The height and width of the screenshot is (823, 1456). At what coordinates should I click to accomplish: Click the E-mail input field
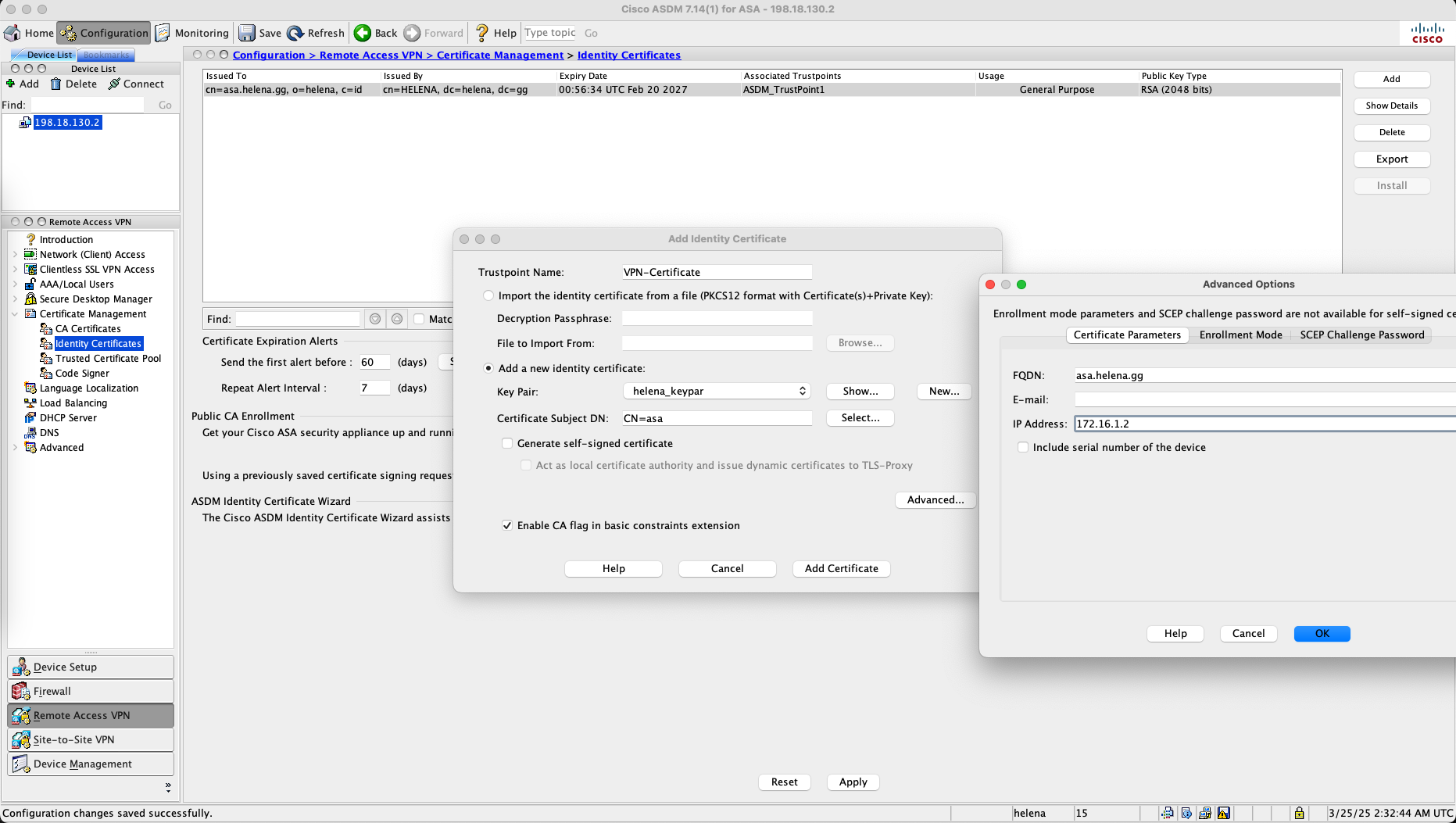[x=1264, y=399]
